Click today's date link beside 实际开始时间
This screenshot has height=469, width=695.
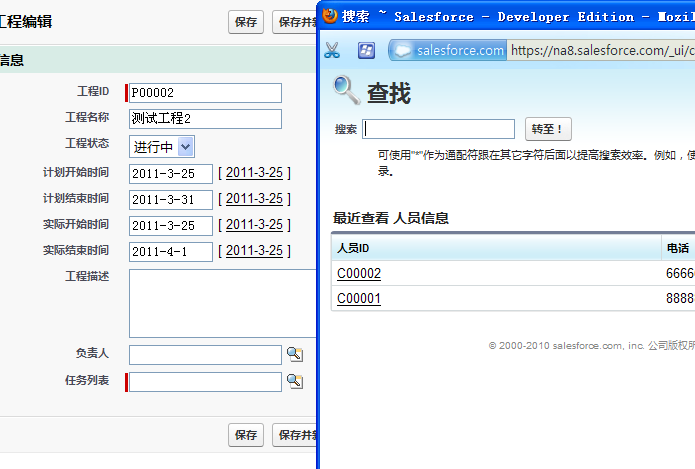(x=254, y=225)
